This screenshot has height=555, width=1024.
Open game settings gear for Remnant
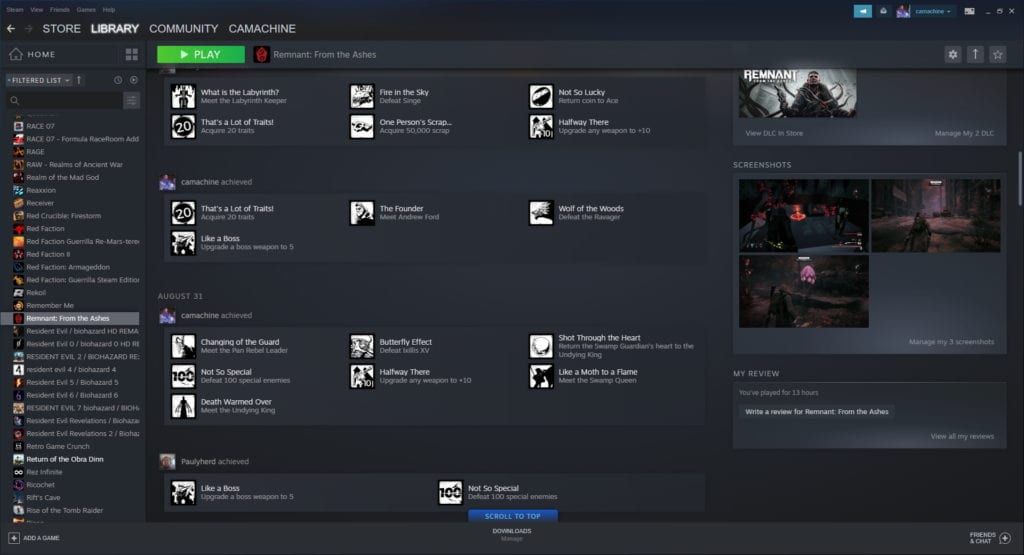(x=953, y=54)
